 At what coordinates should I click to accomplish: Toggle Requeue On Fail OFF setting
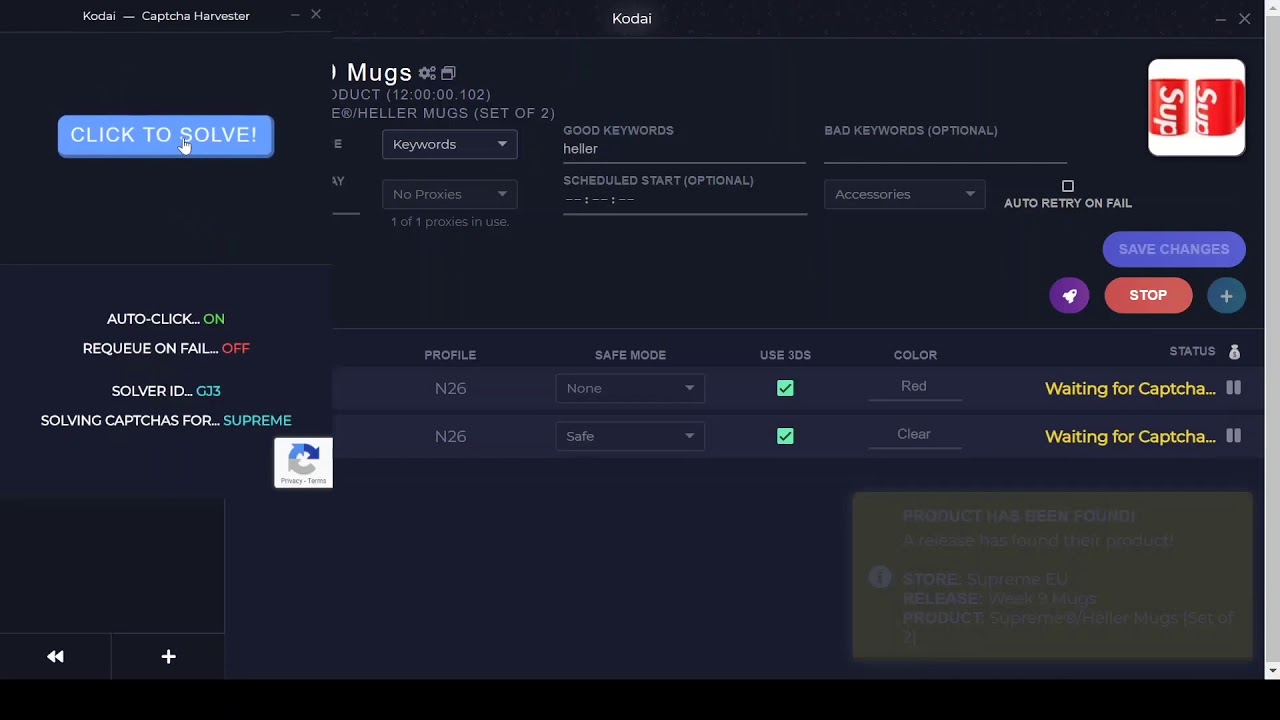[236, 348]
